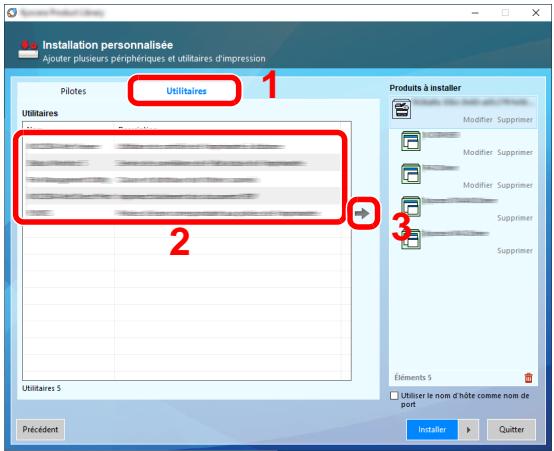Screen dimensions: 554x451
Task: Click the application icon in the title bar
Action: pos(12,13)
